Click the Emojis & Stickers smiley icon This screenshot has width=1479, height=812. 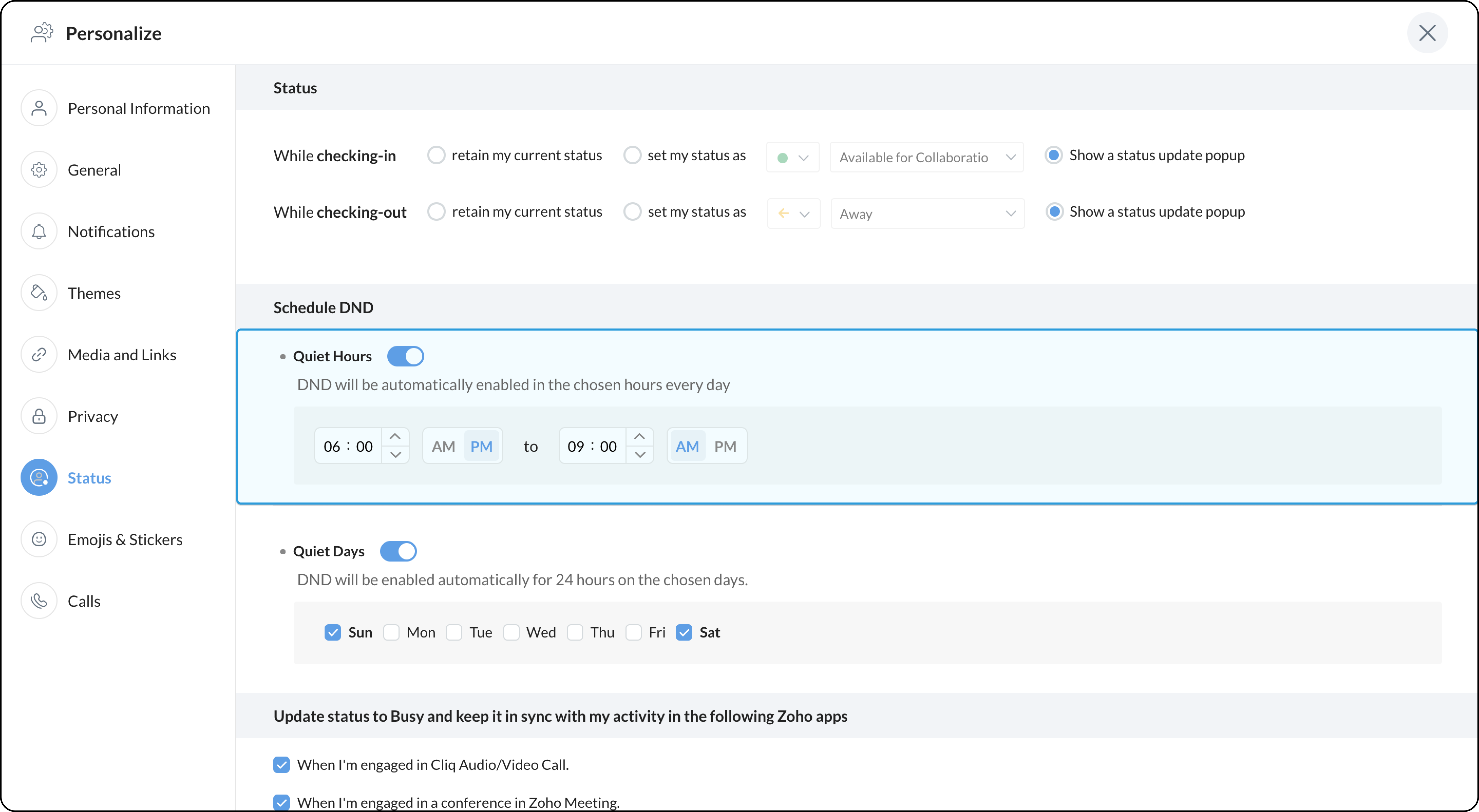click(x=39, y=539)
